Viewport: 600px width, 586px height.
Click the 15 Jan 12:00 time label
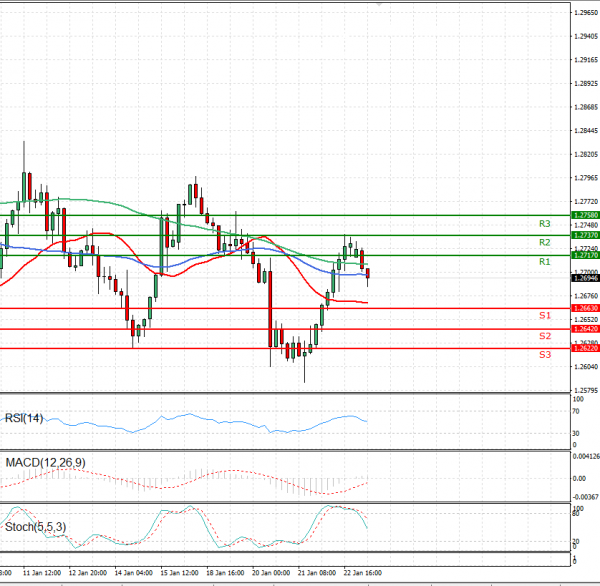[x=179, y=573]
